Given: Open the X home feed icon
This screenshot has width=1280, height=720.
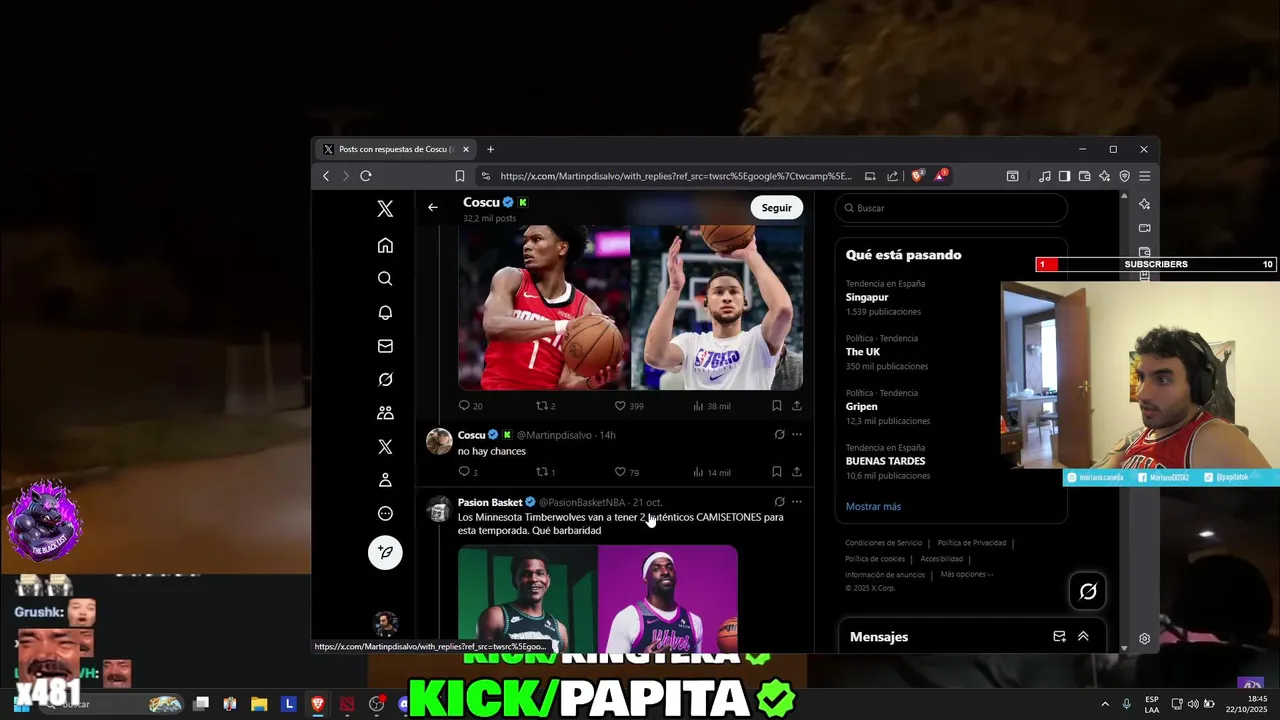Looking at the screenshot, I should (385, 245).
